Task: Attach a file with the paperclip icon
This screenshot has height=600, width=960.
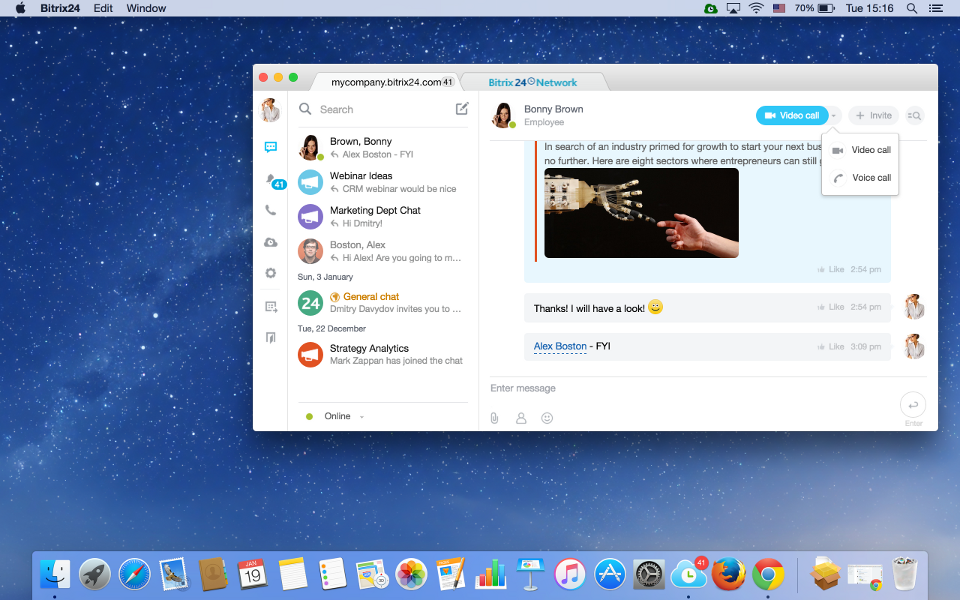Action: click(x=494, y=418)
